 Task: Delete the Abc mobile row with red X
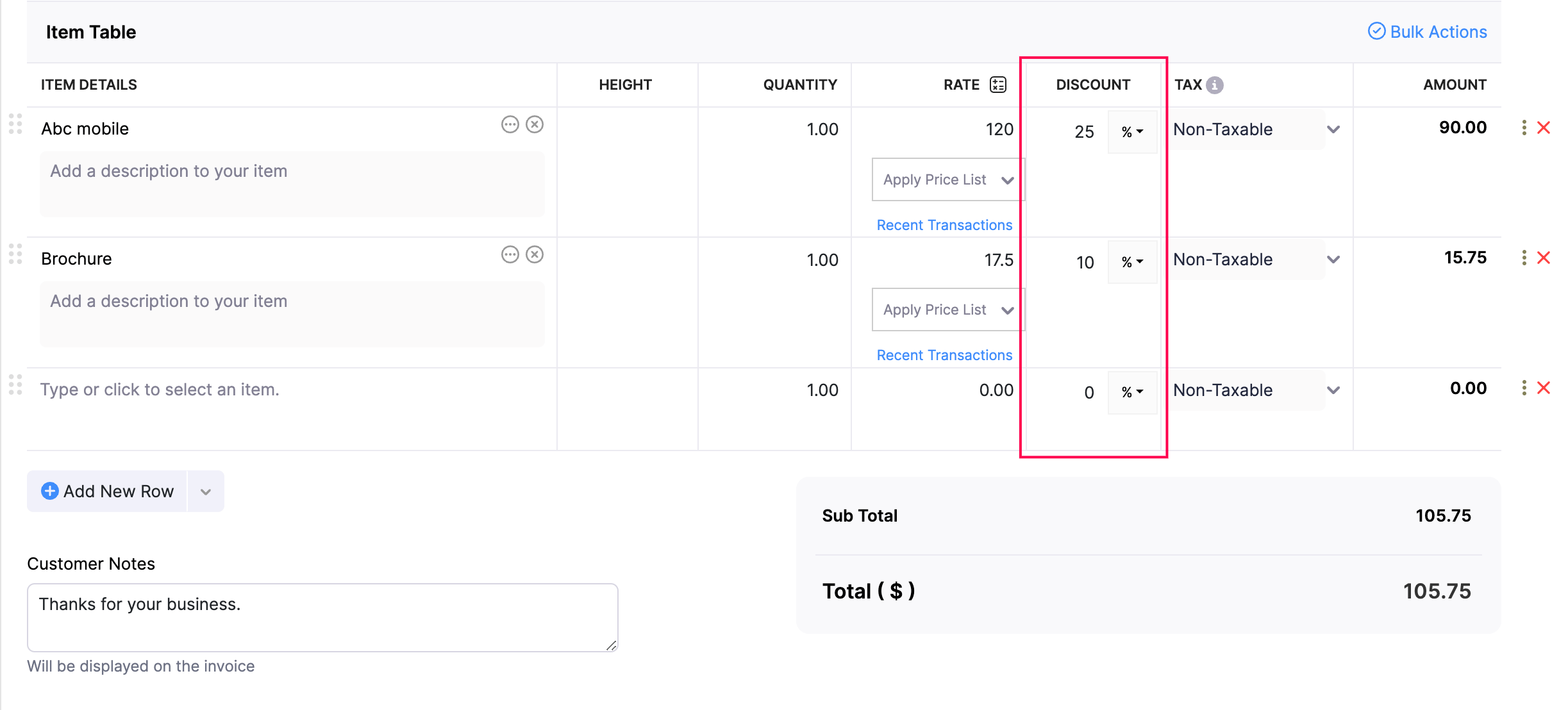1544,128
